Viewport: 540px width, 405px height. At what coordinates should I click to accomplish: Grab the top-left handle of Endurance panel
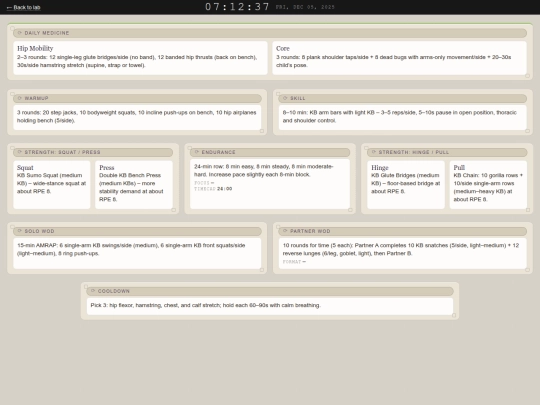click(189, 148)
